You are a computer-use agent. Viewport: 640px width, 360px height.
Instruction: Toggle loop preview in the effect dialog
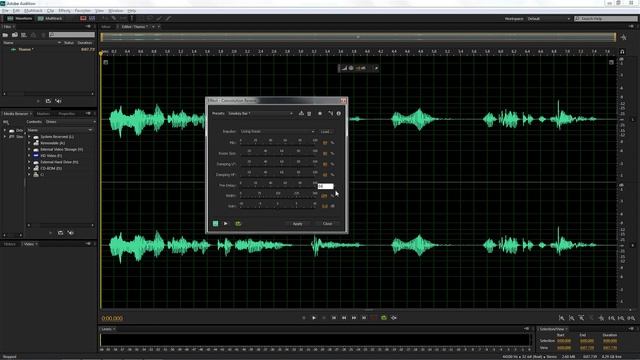pos(238,224)
